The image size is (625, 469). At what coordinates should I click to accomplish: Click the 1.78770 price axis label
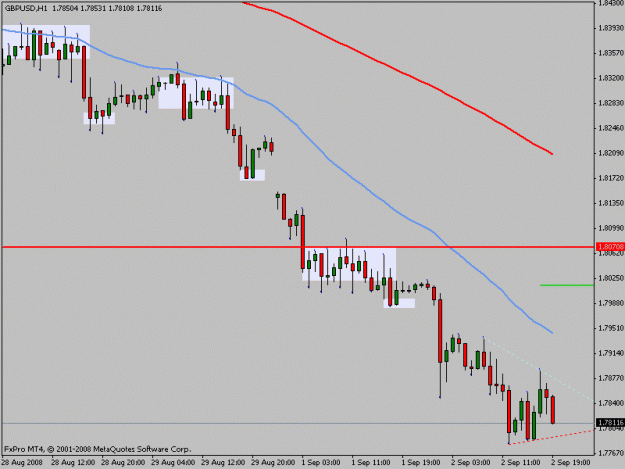tap(611, 378)
